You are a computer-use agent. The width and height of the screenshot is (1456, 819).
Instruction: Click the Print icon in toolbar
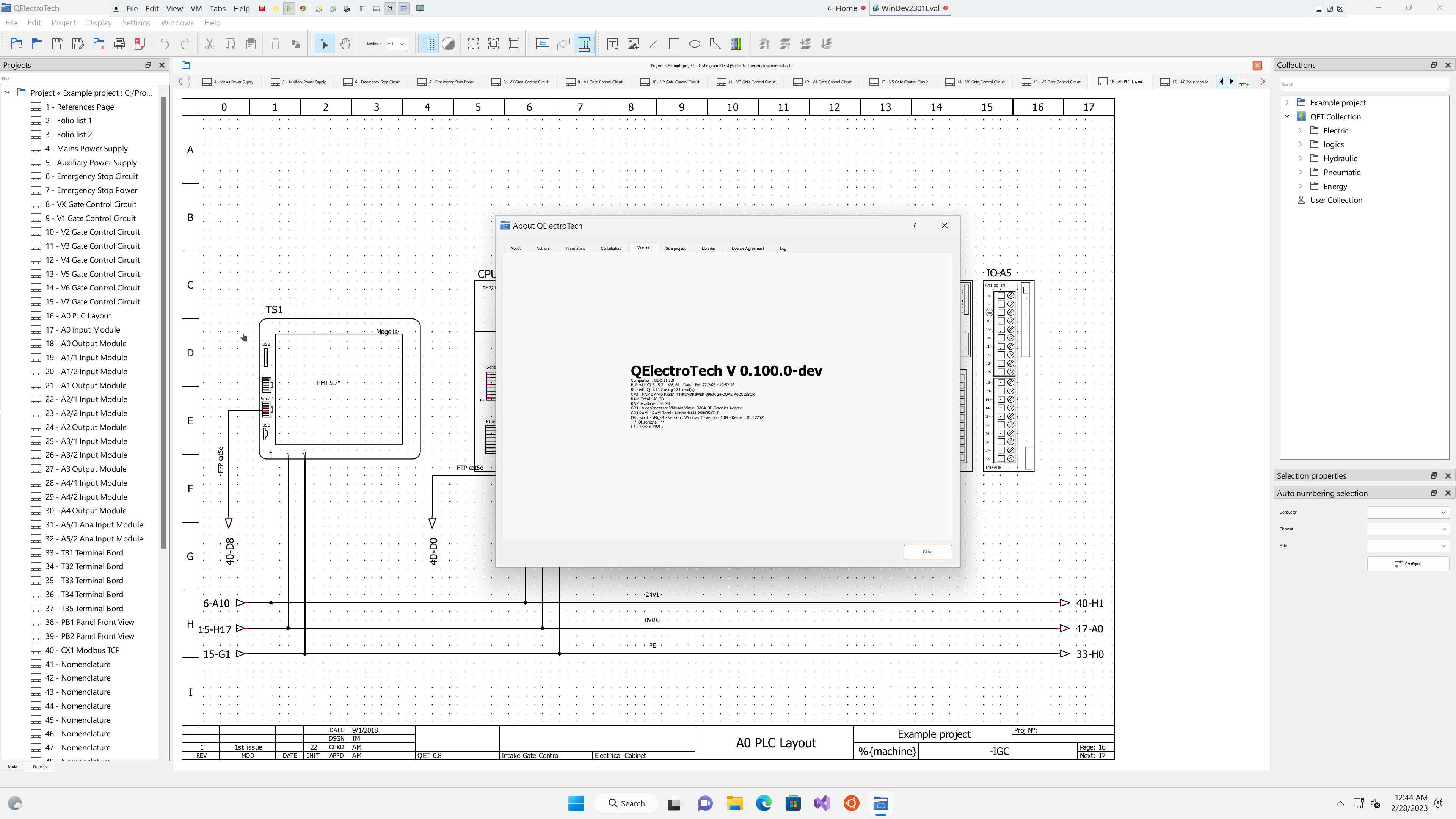click(x=119, y=44)
